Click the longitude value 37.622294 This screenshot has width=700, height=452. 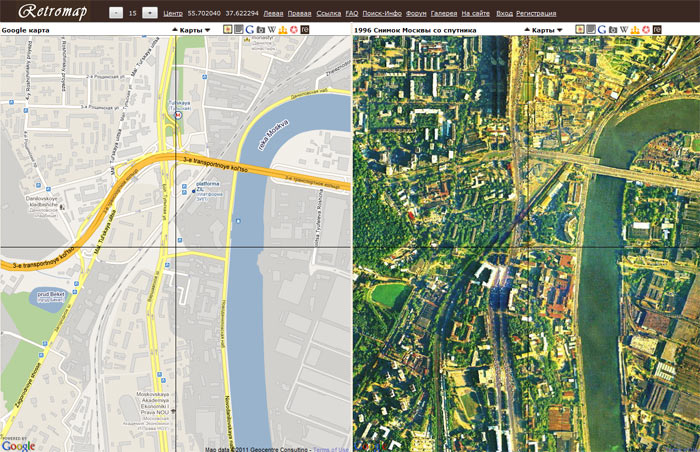pos(242,13)
